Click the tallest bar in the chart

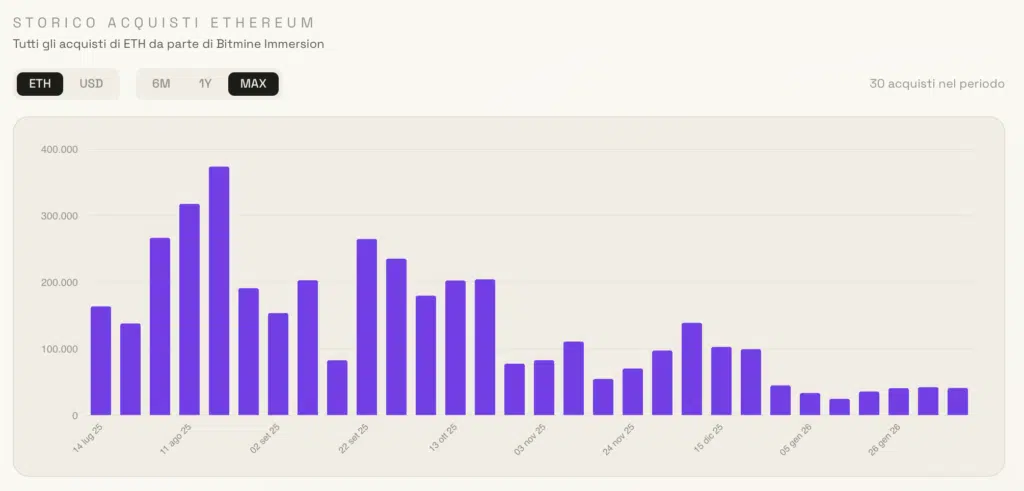click(219, 290)
